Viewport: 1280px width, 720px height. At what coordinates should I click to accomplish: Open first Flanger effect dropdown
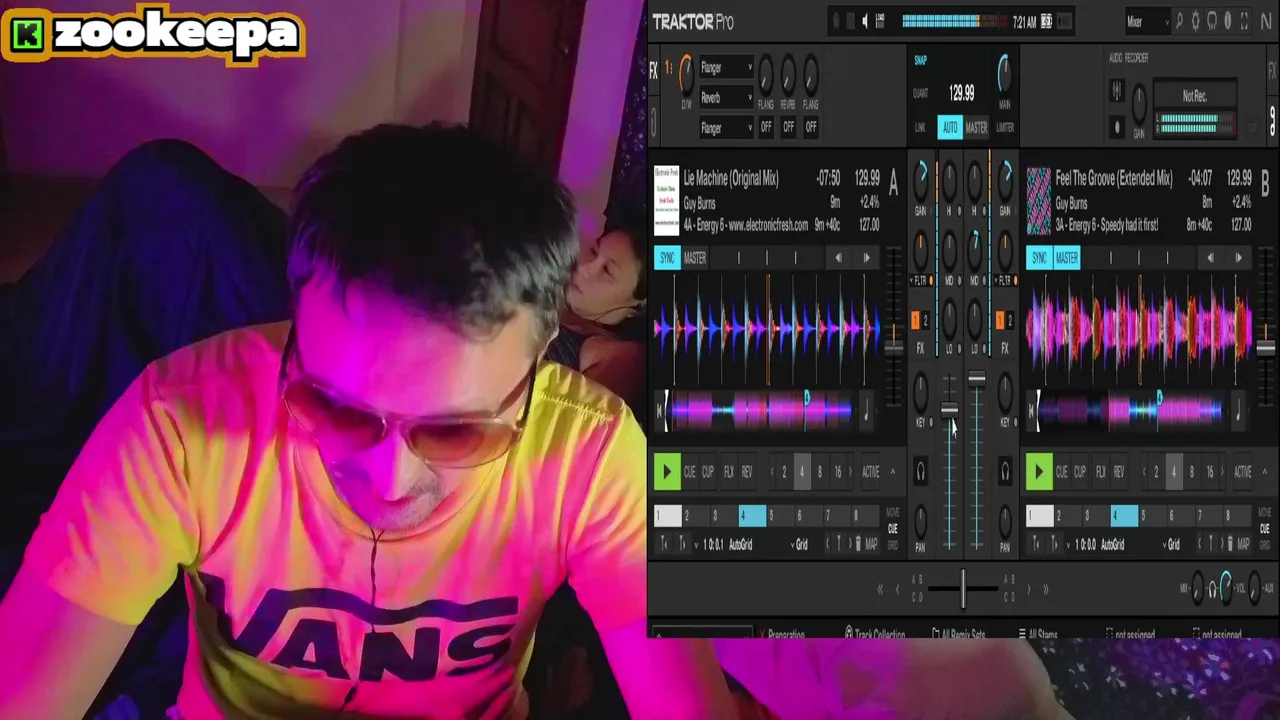point(726,68)
